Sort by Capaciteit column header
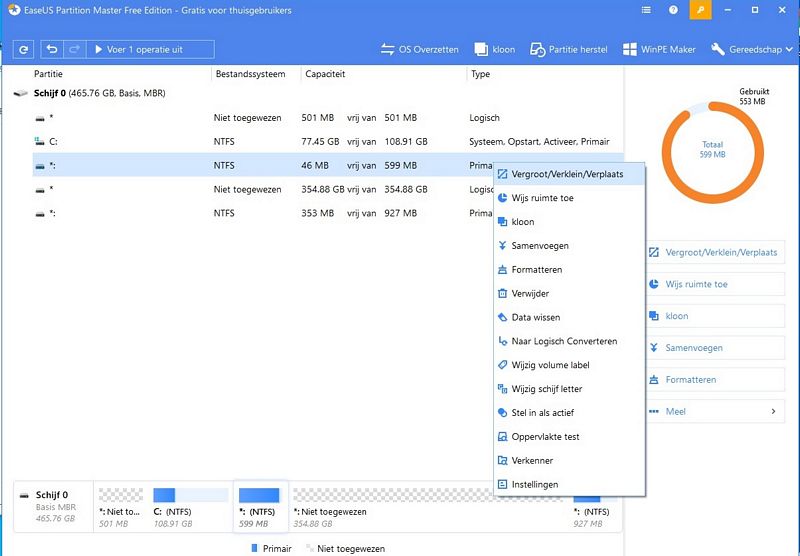The width and height of the screenshot is (800, 556). (325, 74)
